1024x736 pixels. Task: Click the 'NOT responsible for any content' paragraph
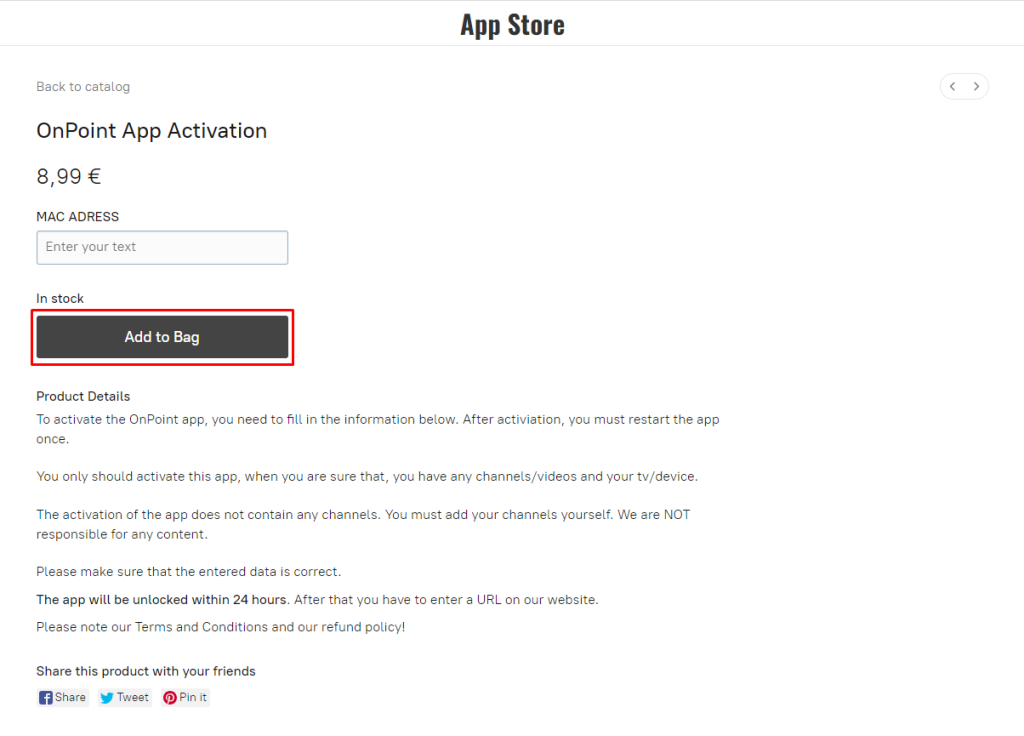363,524
